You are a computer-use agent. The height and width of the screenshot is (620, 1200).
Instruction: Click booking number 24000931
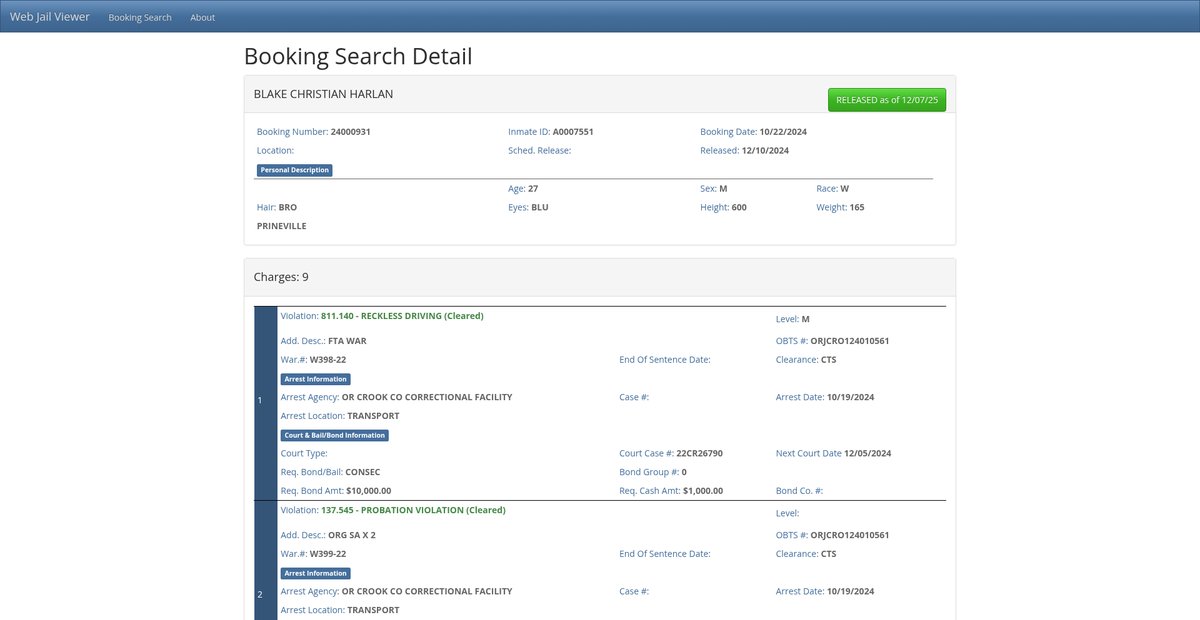(x=351, y=132)
